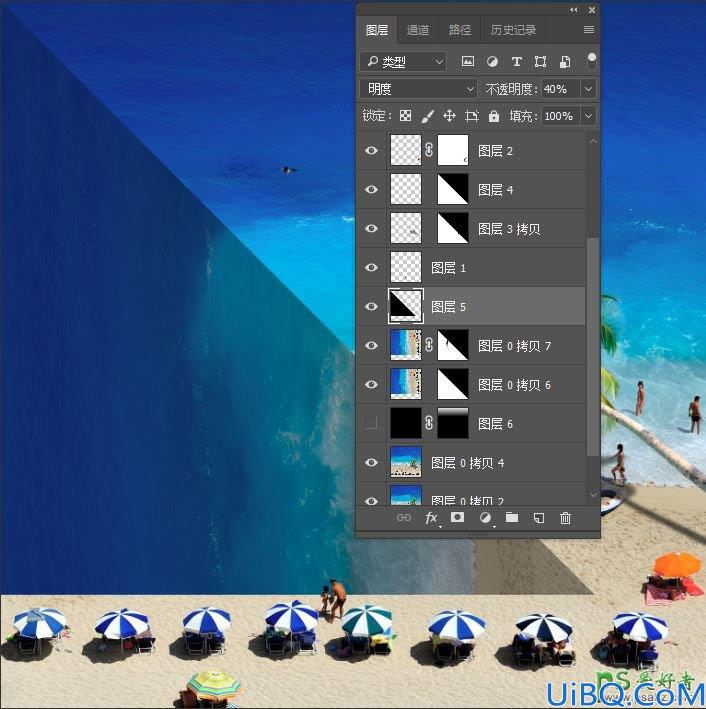Hide layer 图层 1

click(x=371, y=268)
